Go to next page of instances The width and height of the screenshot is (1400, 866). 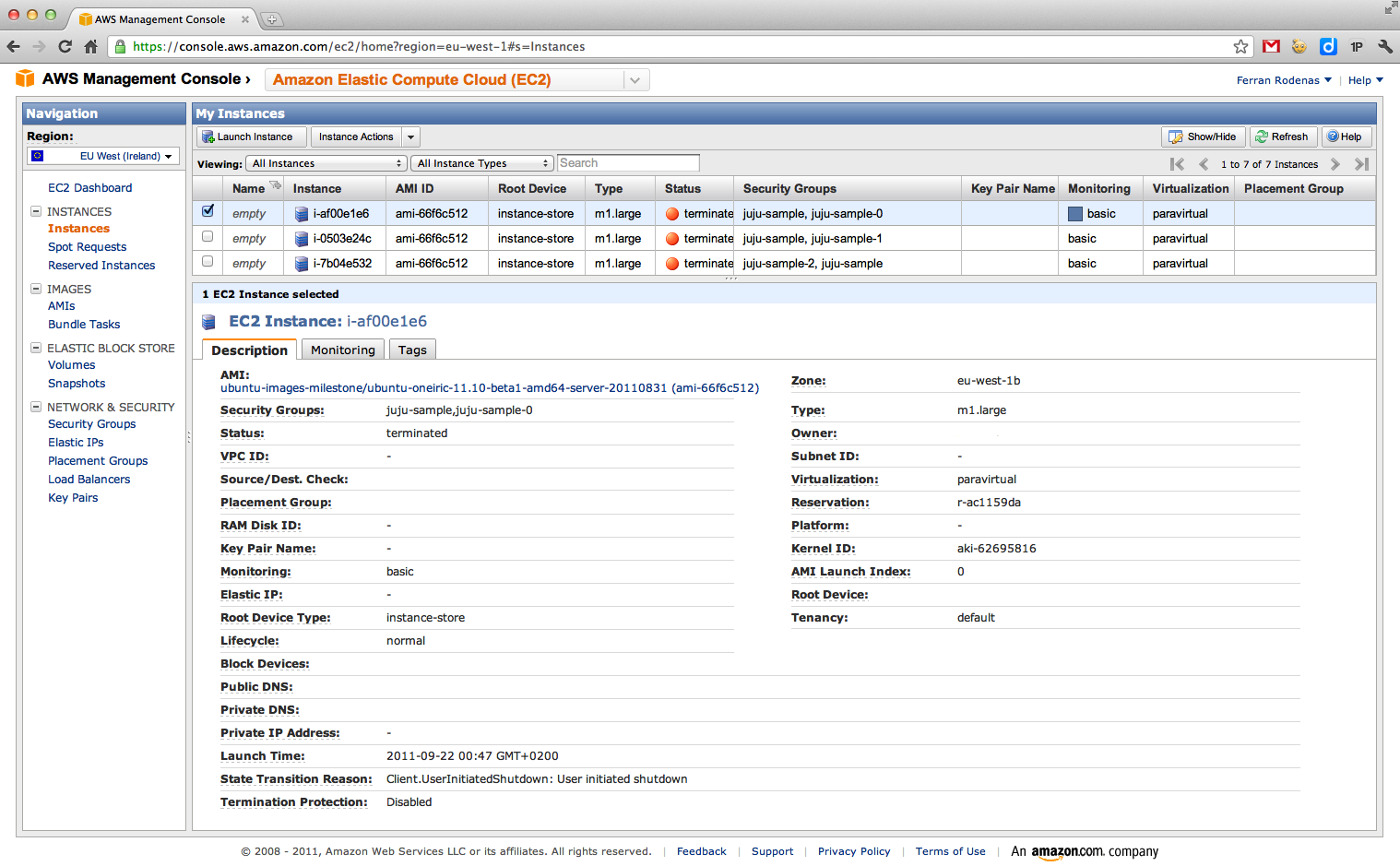[x=1335, y=164]
